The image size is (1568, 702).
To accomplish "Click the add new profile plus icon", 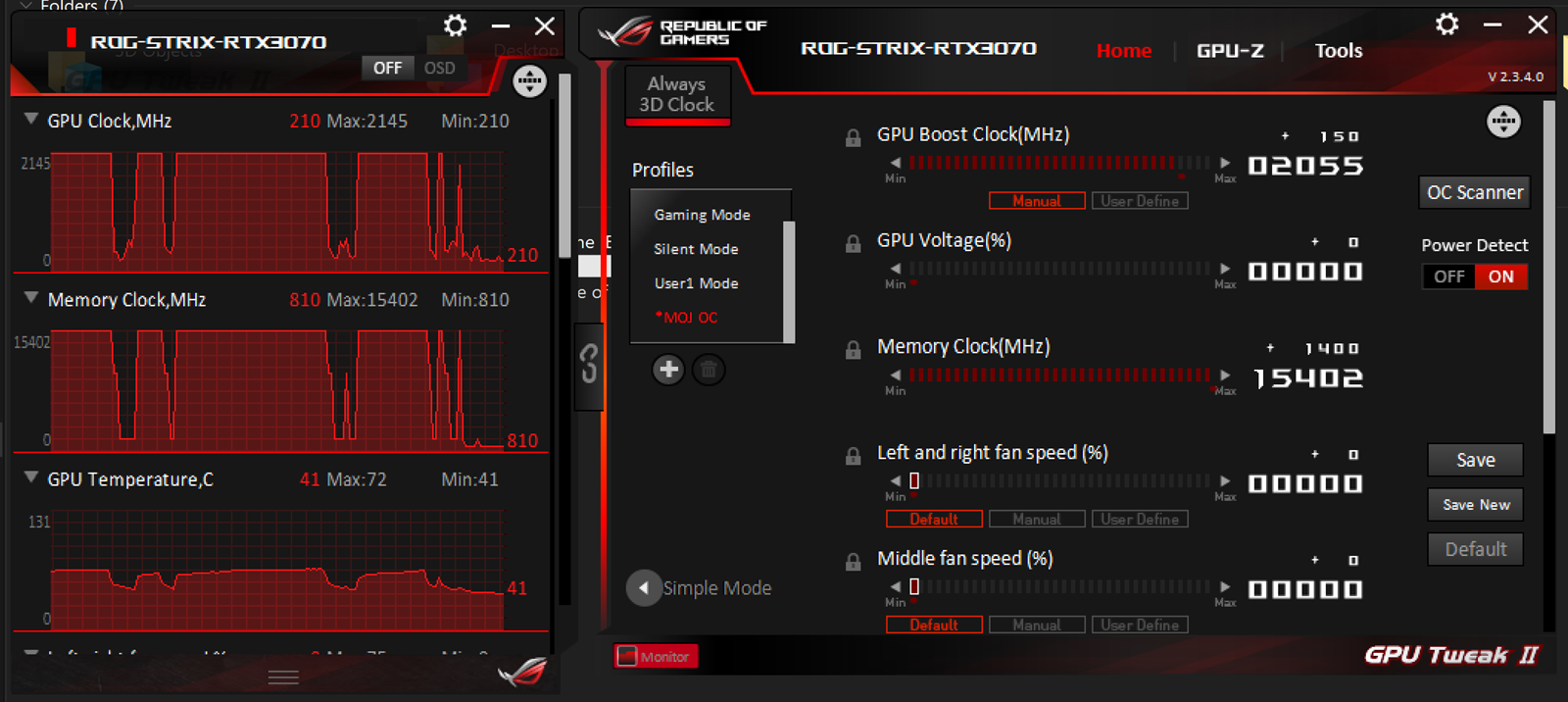I will 668,370.
